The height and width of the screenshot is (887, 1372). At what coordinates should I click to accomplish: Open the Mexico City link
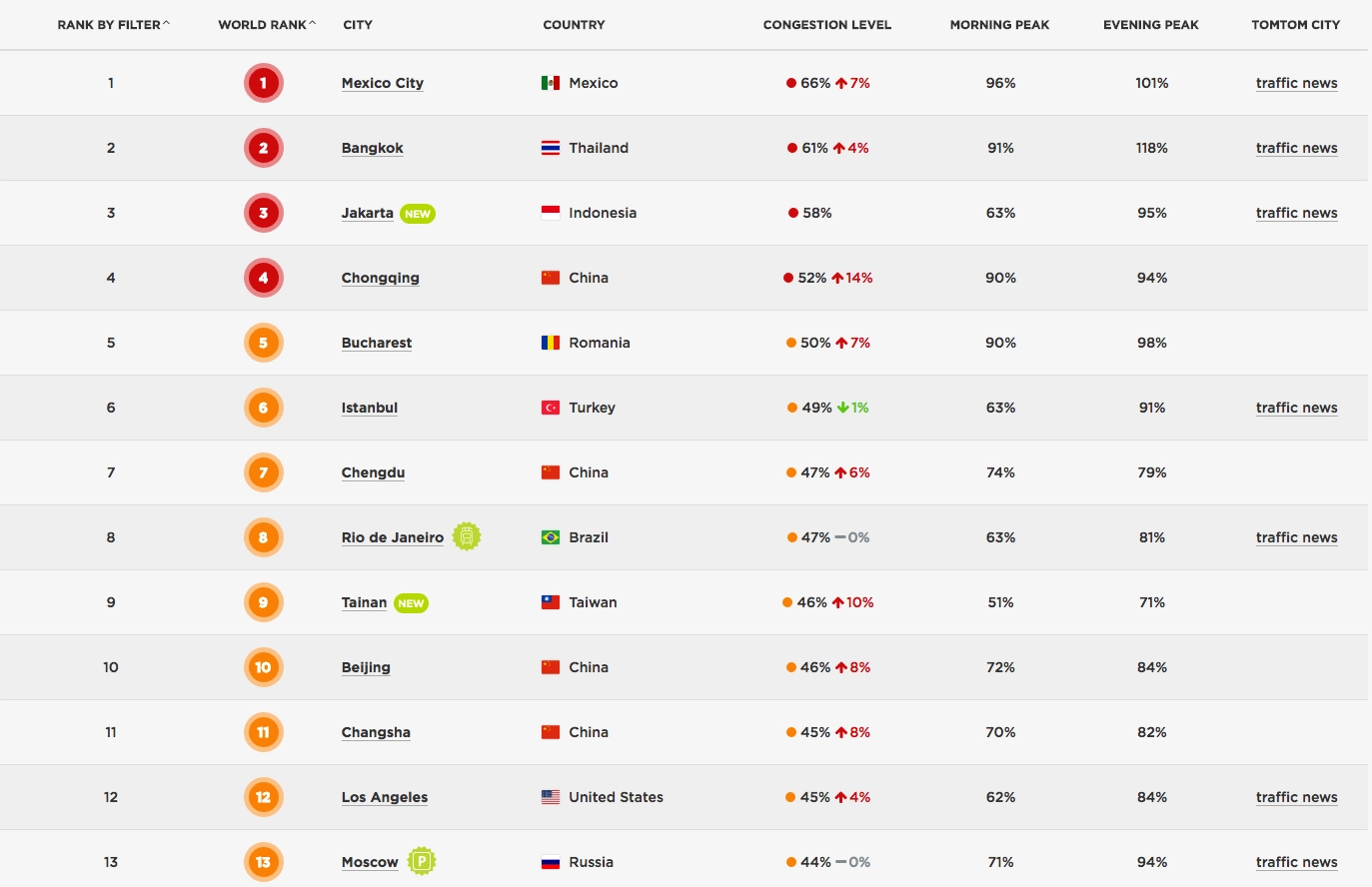pos(383,83)
